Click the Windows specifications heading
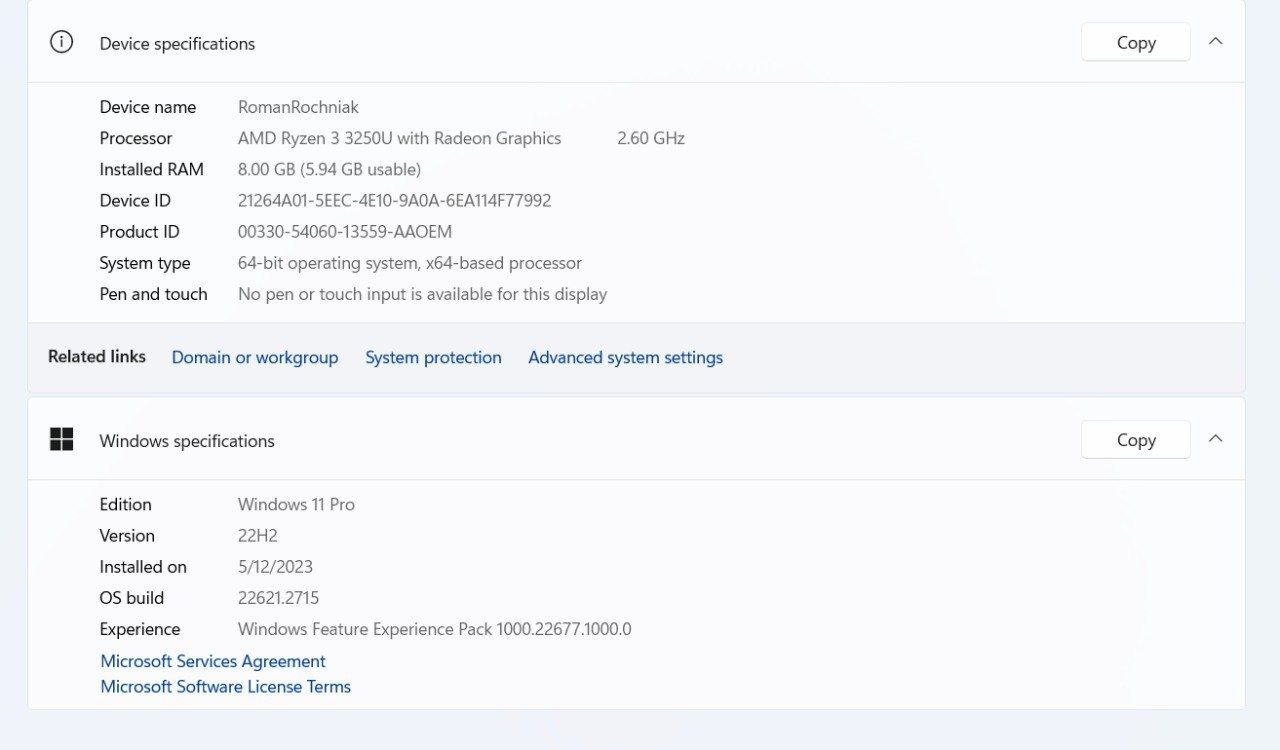Screen dimensions: 1280x750 (187, 441)
